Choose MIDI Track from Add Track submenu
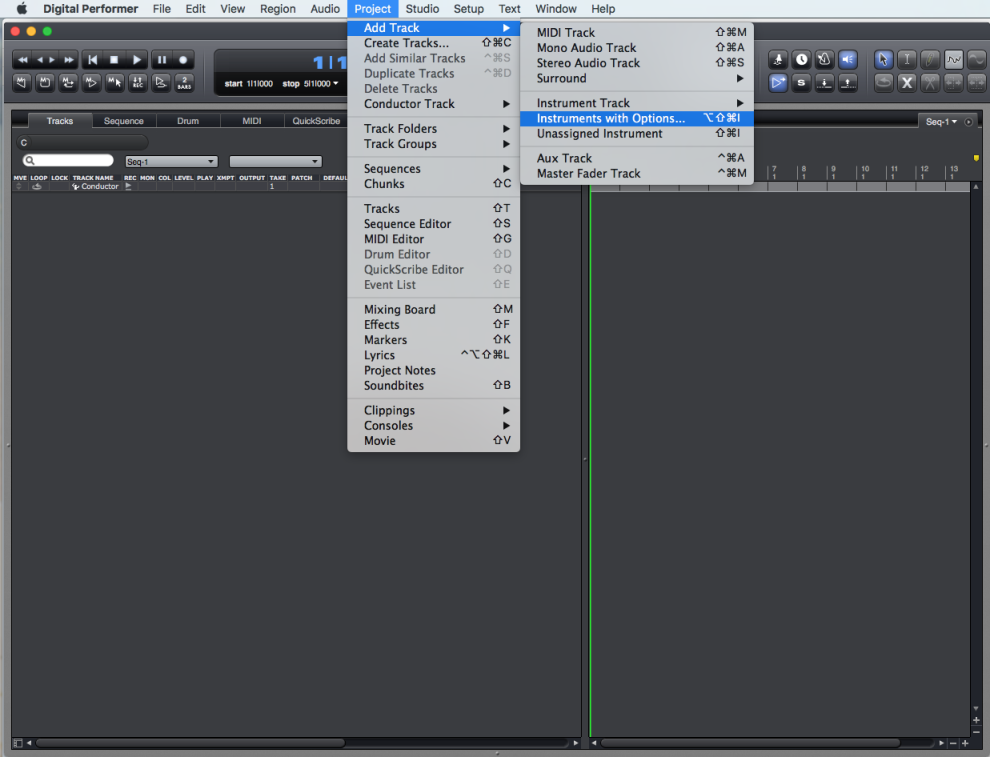 [x=637, y=32]
